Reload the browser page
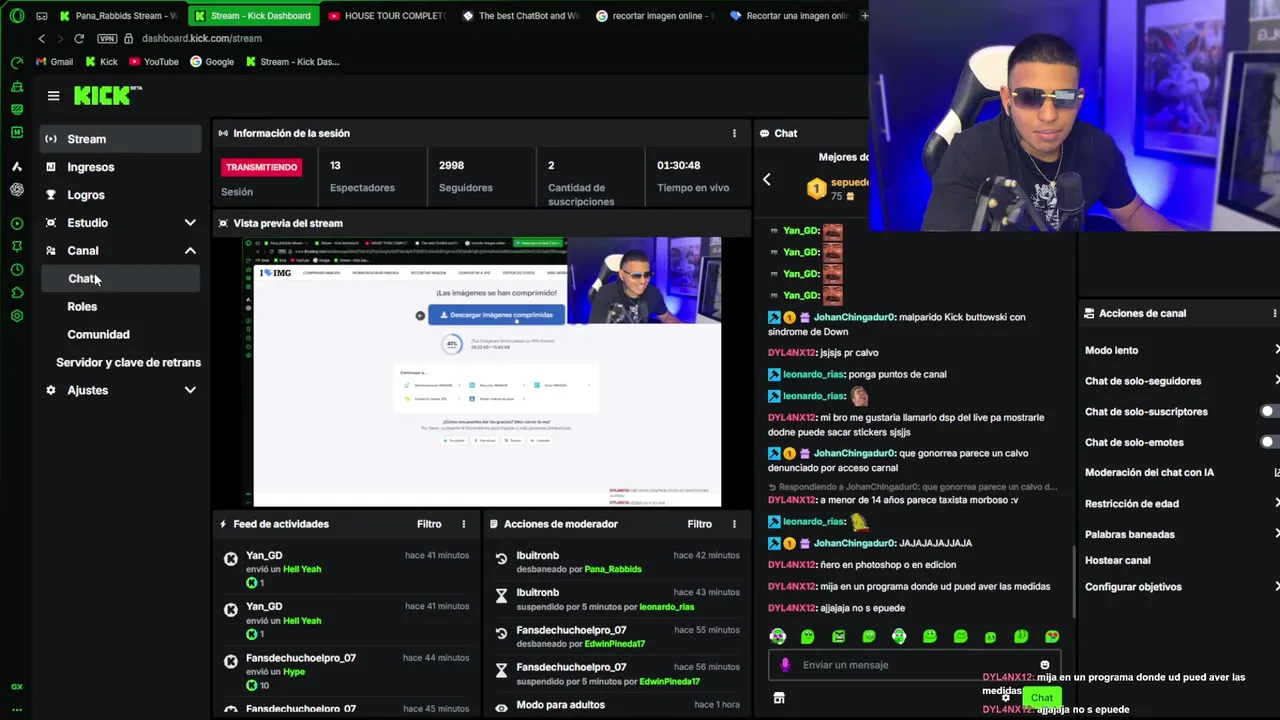Image resolution: width=1280 pixels, height=720 pixels. coord(79,38)
